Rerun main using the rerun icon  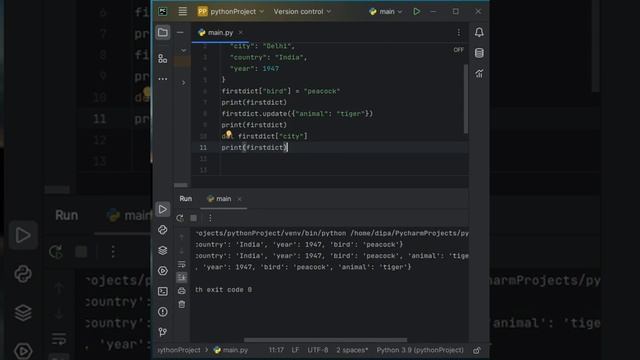(180, 218)
